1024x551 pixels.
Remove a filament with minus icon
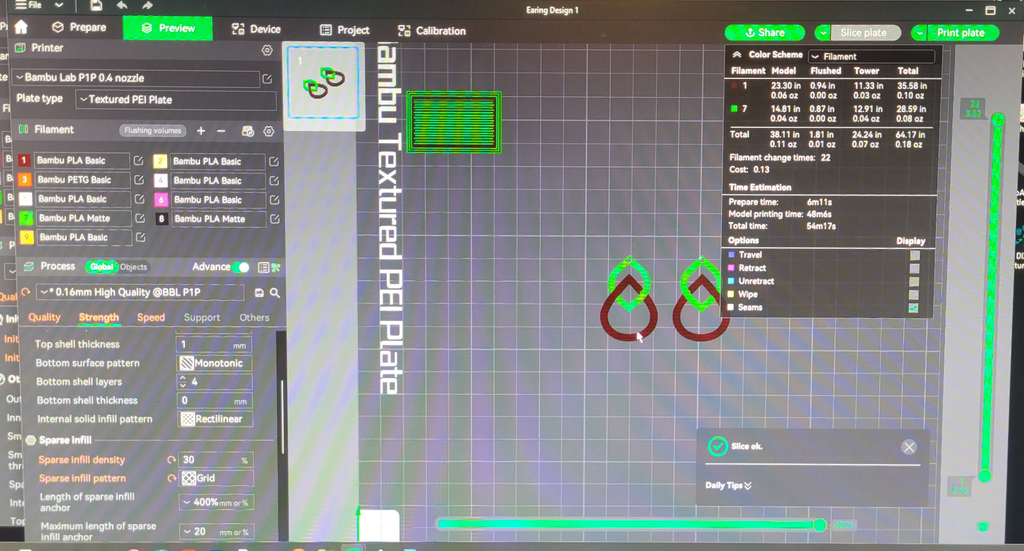tap(221, 131)
